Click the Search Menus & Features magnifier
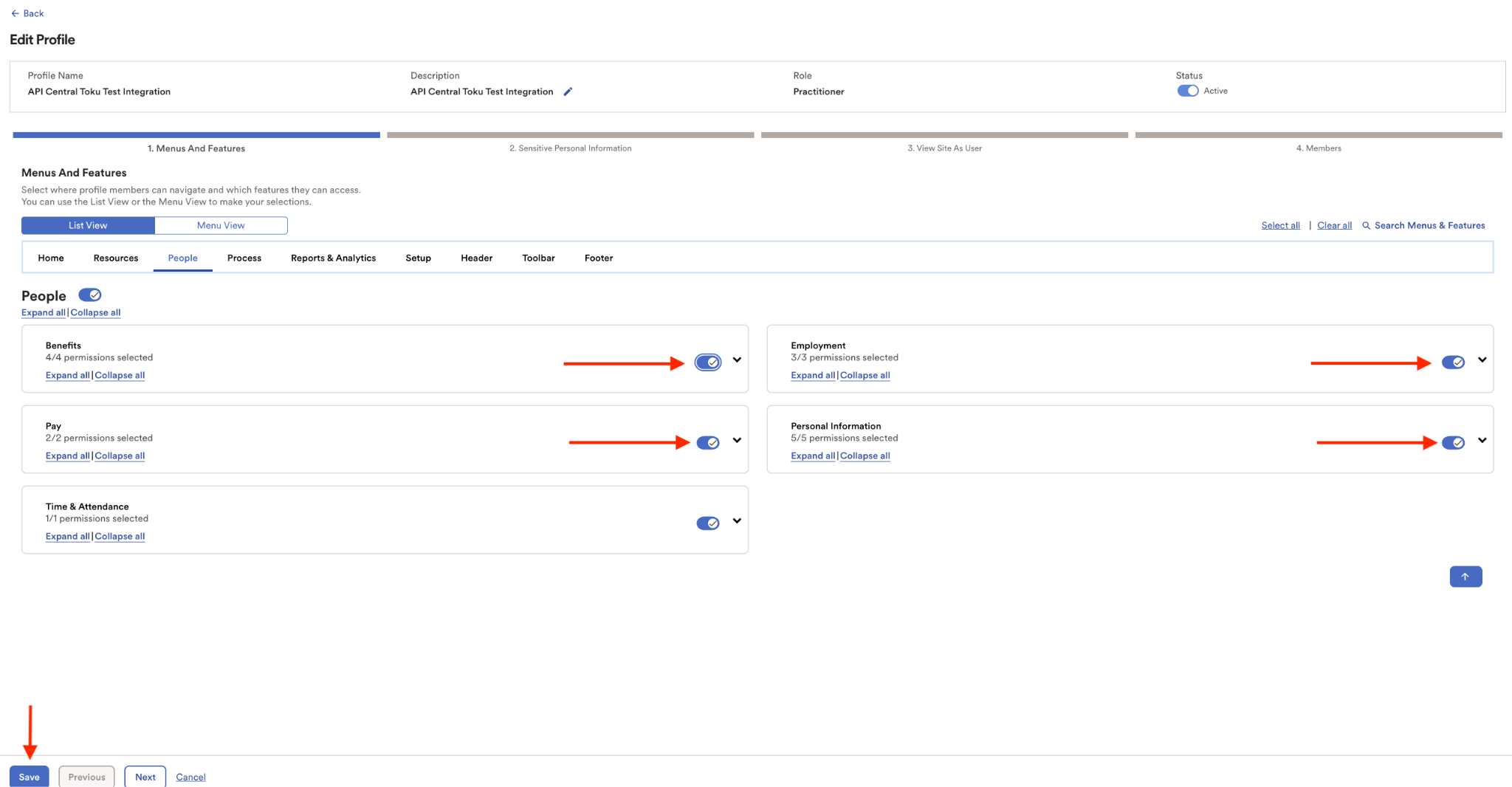 pyautogui.click(x=1366, y=226)
